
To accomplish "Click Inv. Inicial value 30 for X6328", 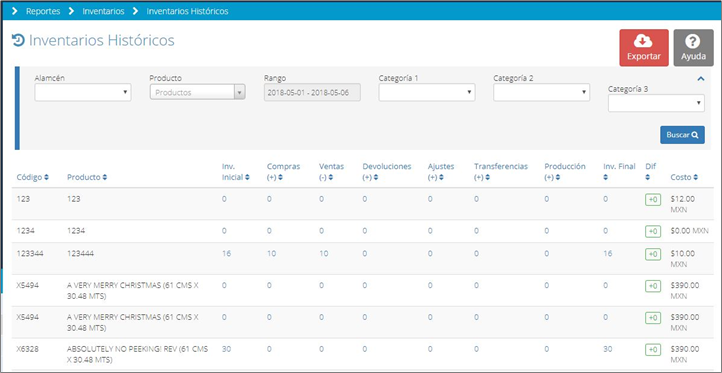I will point(226,350).
